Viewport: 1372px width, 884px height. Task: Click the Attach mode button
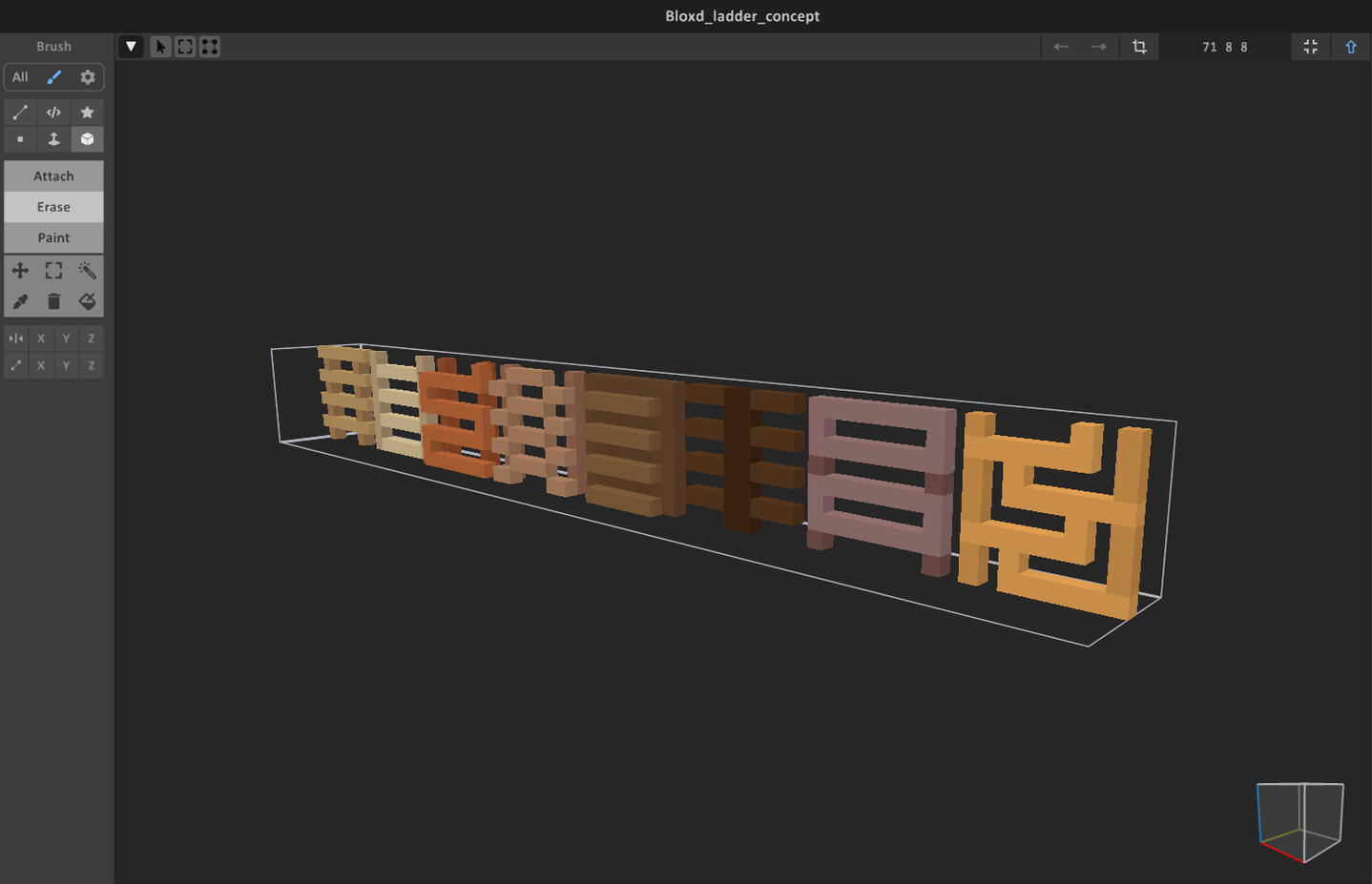tap(53, 176)
